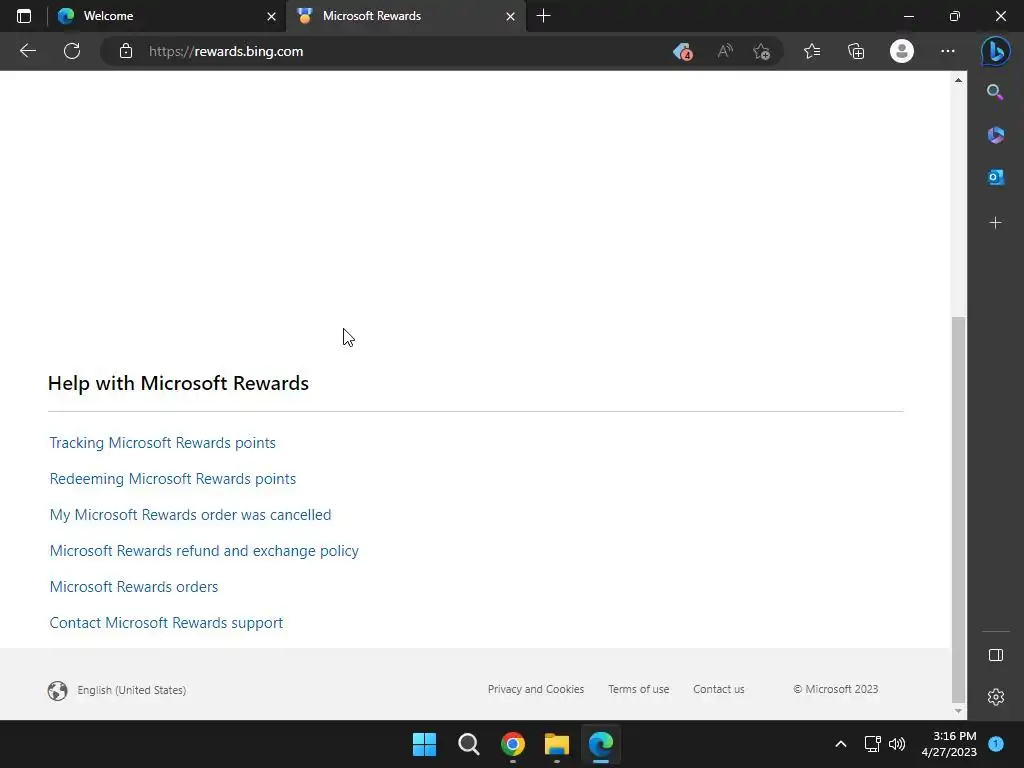The width and height of the screenshot is (1024, 768).
Task: Minimize the Edge window
Action: point(908,16)
